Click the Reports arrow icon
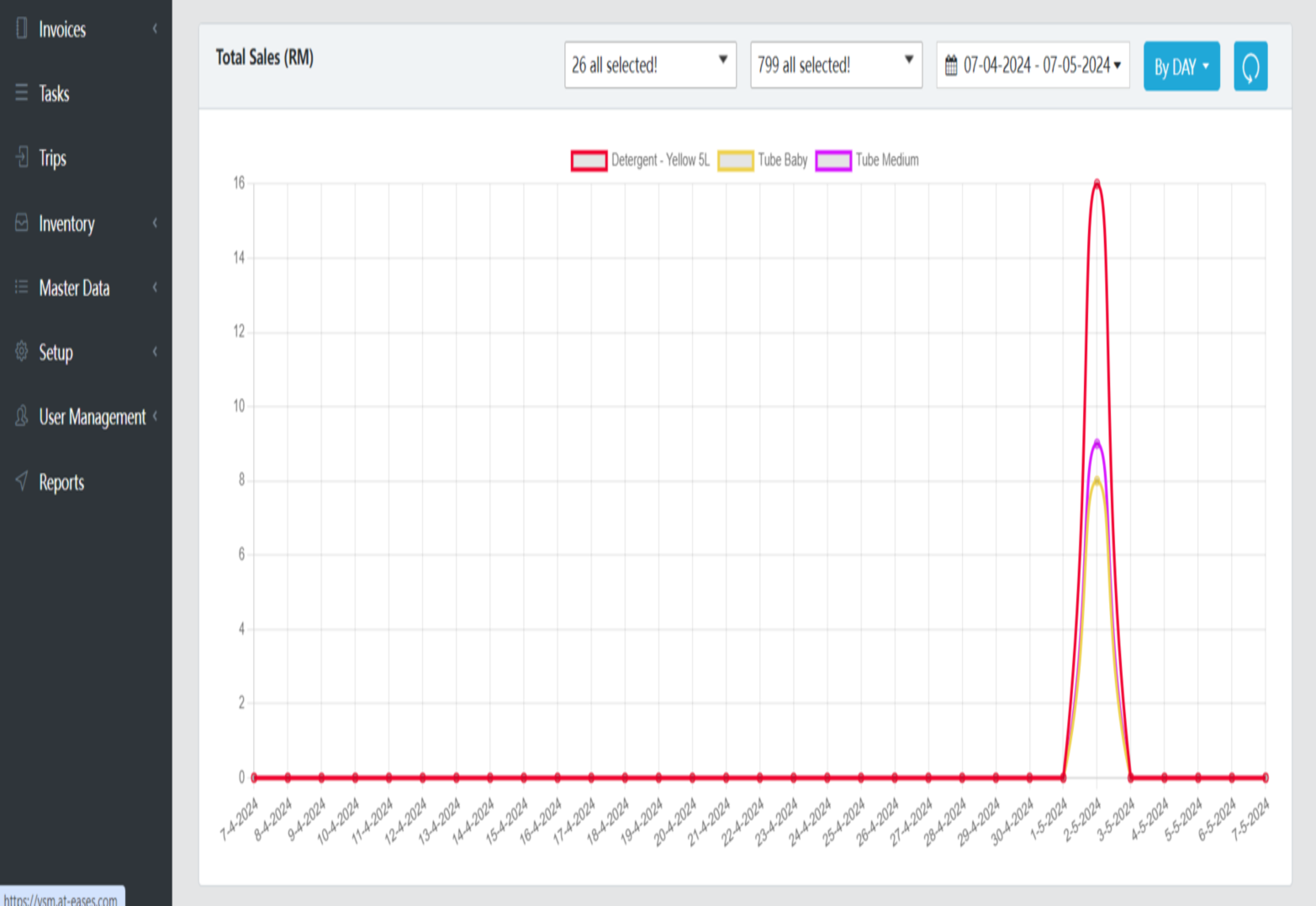The height and width of the screenshot is (906, 1316). (x=22, y=481)
